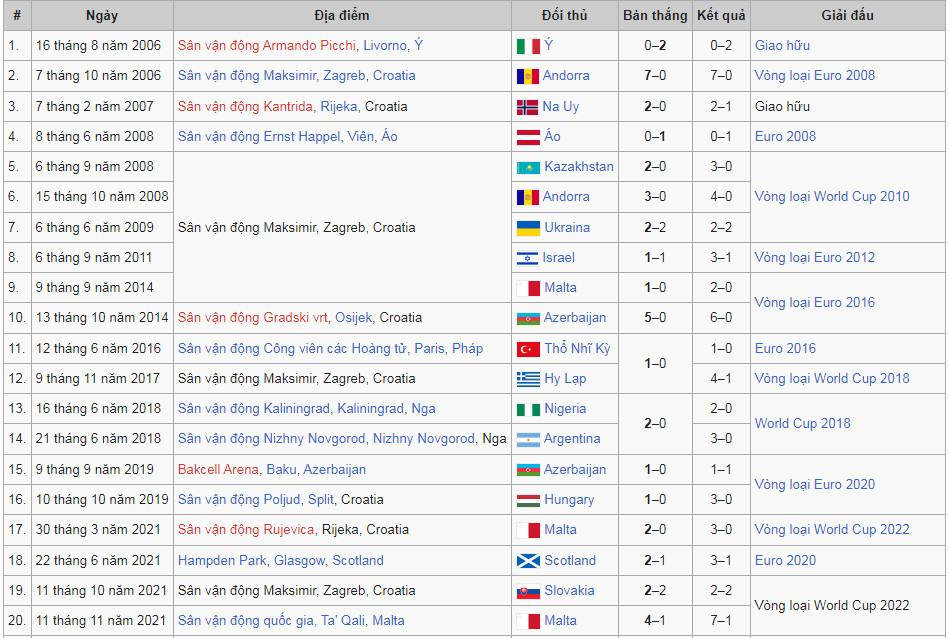The image size is (949, 638).
Task: Click the Slovakia flag icon
Action: pos(527,590)
